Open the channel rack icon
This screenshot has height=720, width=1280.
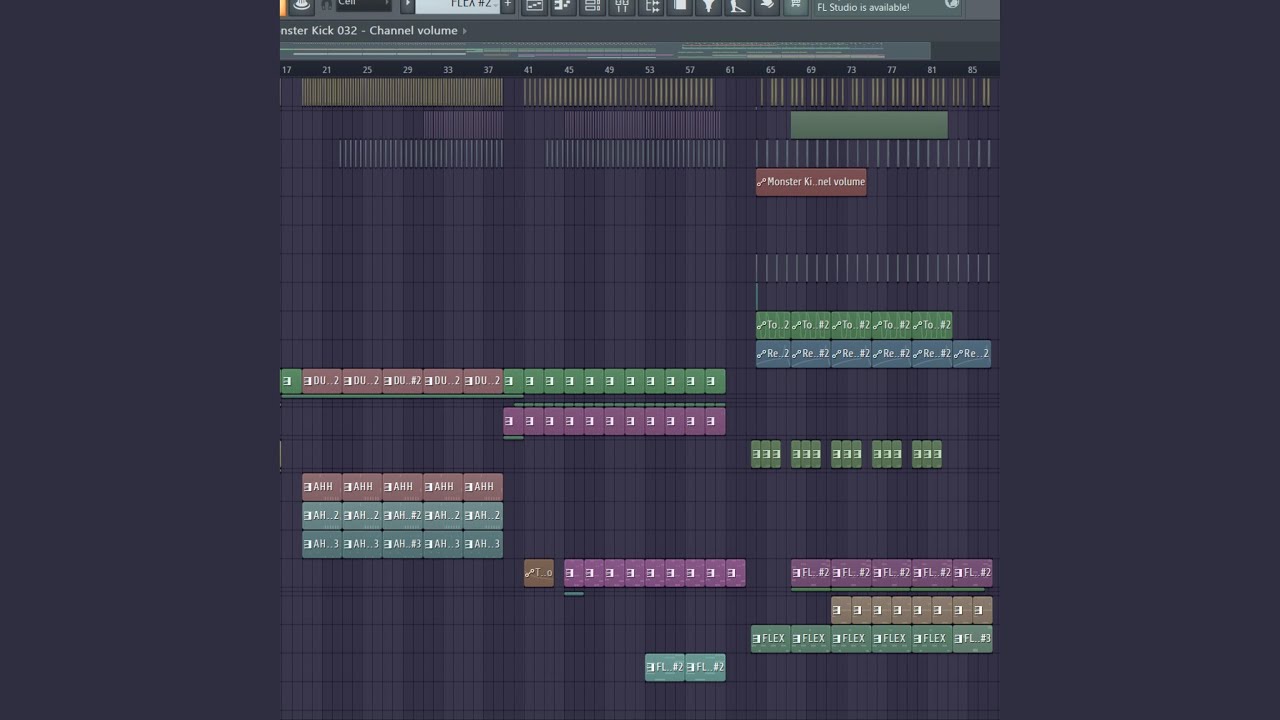point(592,6)
